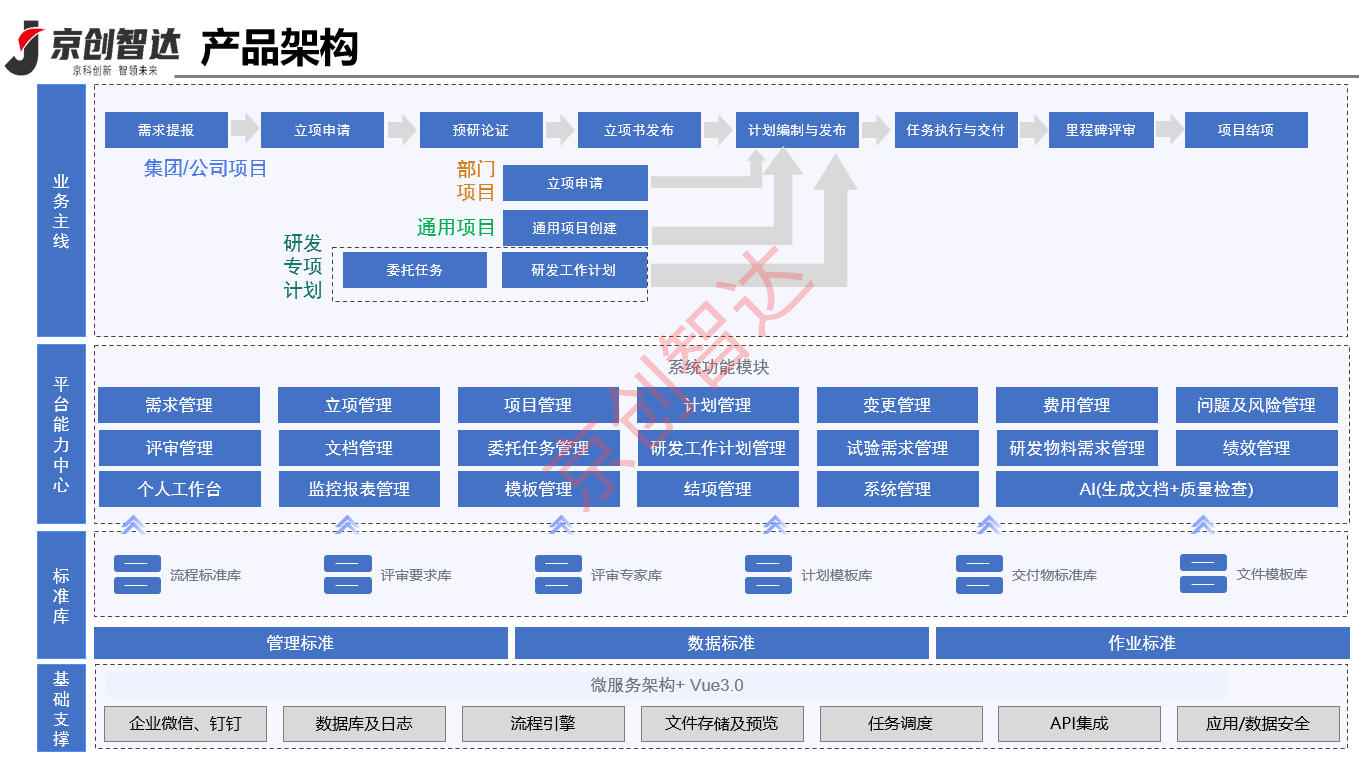The width and height of the screenshot is (1359, 758).
Task: Select the 流程标准库 library icon
Action: pyautogui.click(x=137, y=571)
